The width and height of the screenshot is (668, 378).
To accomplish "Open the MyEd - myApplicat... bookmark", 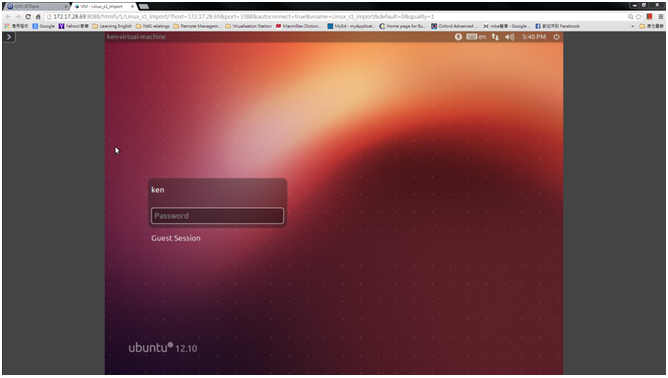I will [x=351, y=26].
